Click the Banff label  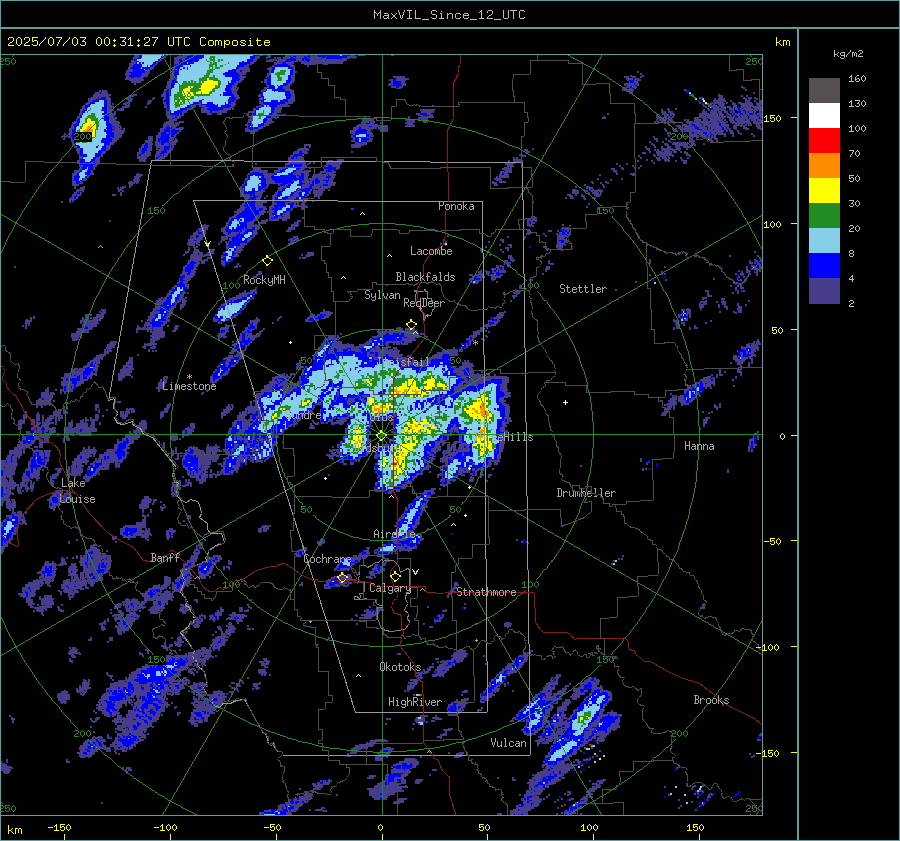[x=165, y=557]
